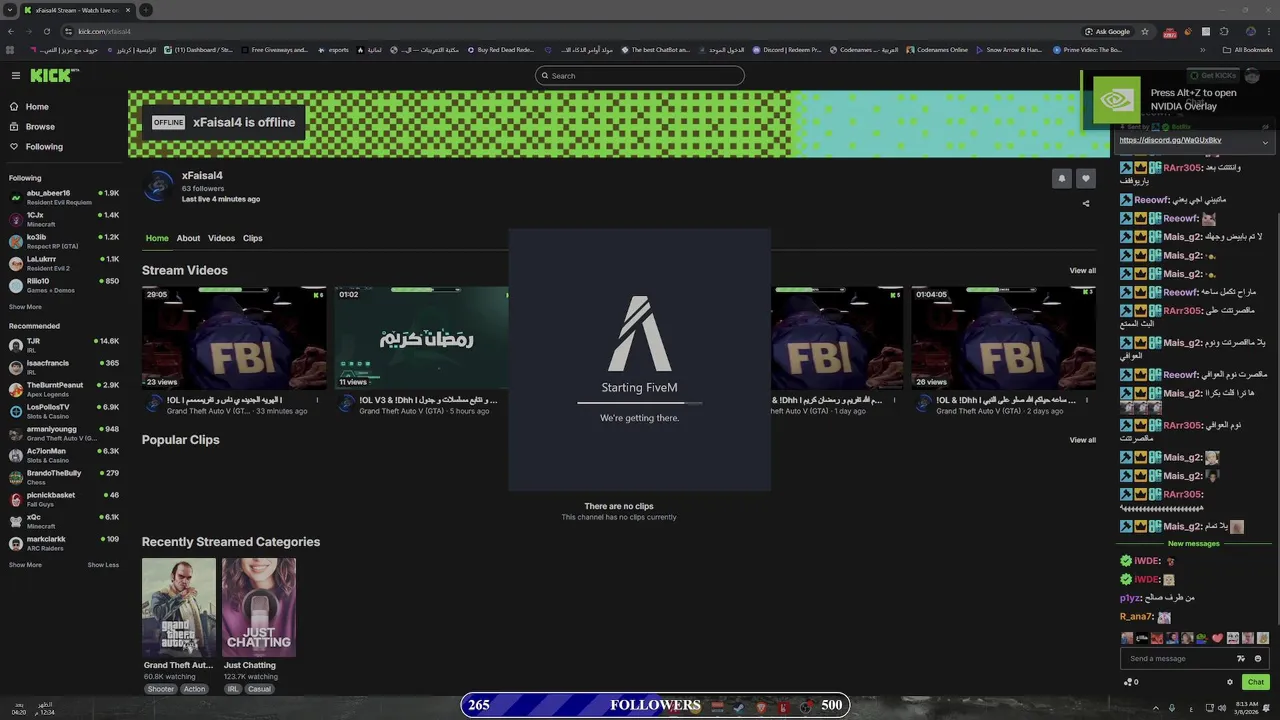Screen dimensions: 1280x720
Task: Jump to New messages in chat
Action: click(1193, 544)
